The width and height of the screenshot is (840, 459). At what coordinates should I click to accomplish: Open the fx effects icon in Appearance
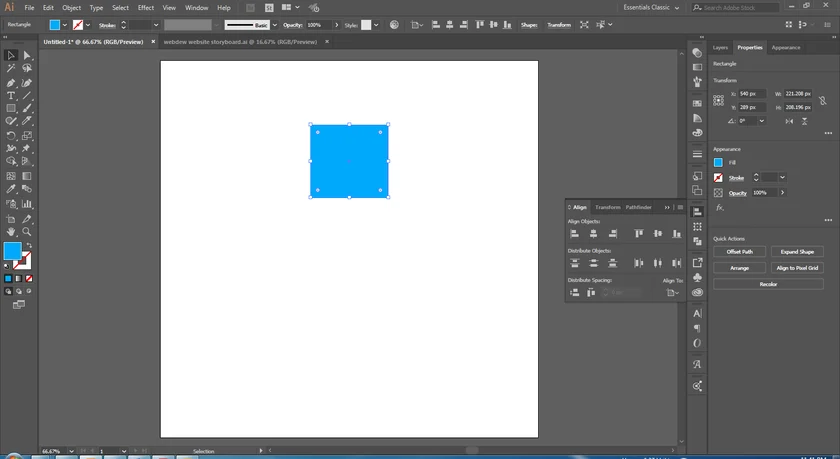tap(719, 208)
